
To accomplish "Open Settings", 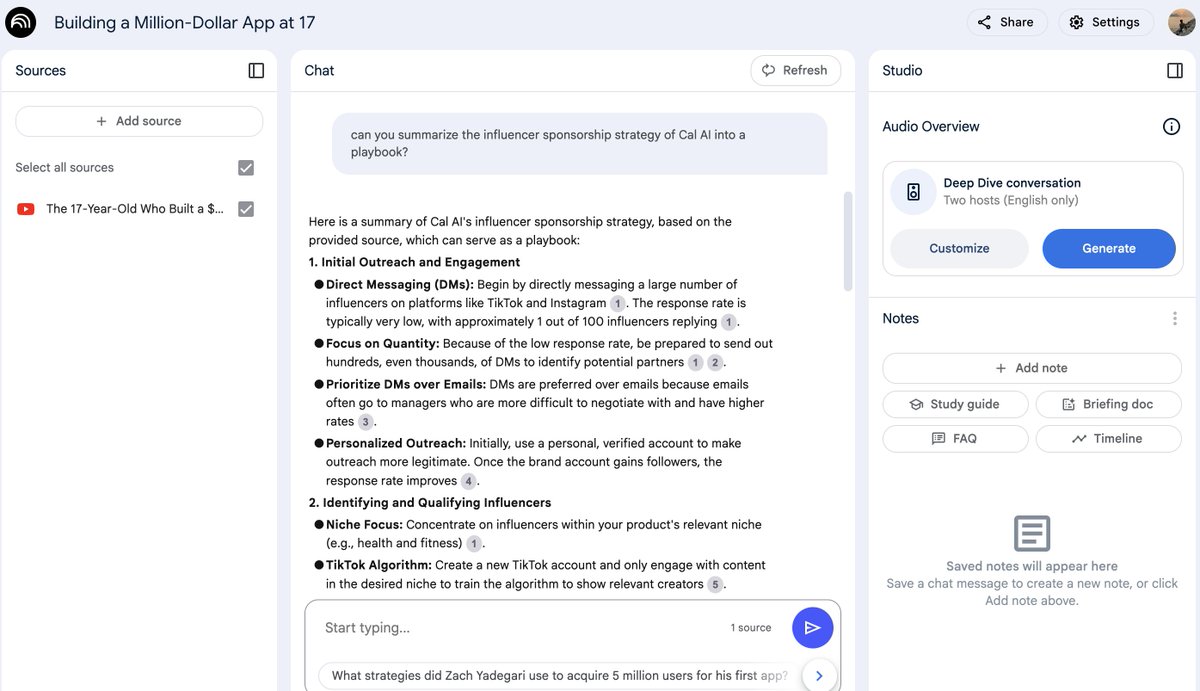I will (1104, 22).
